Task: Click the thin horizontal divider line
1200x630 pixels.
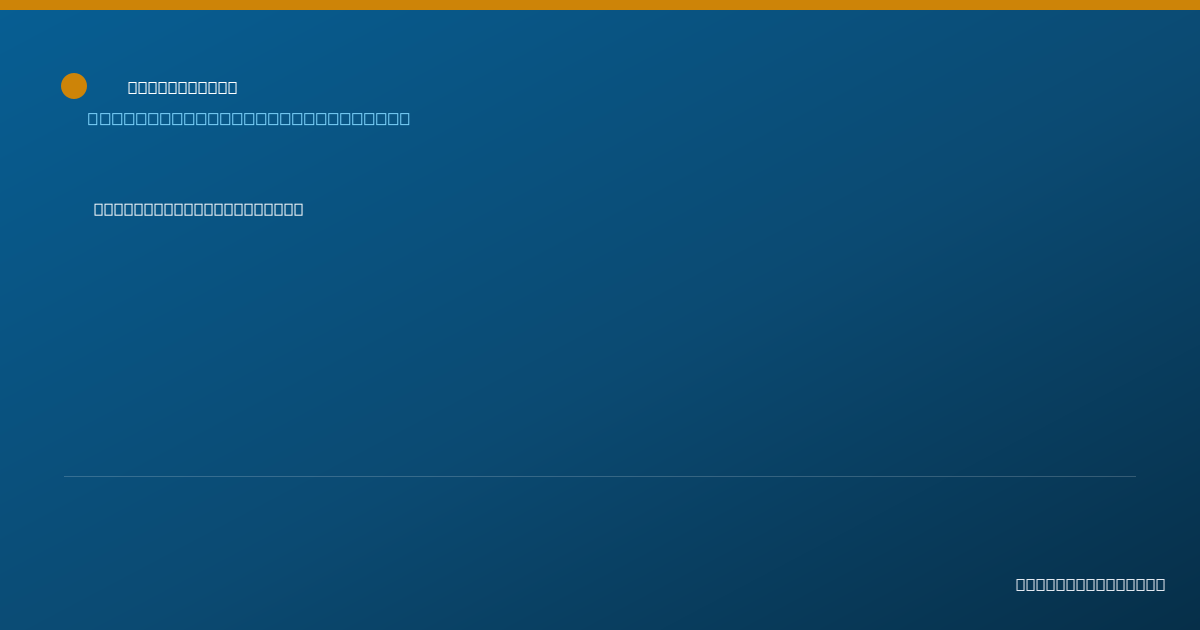Action: 600,476
